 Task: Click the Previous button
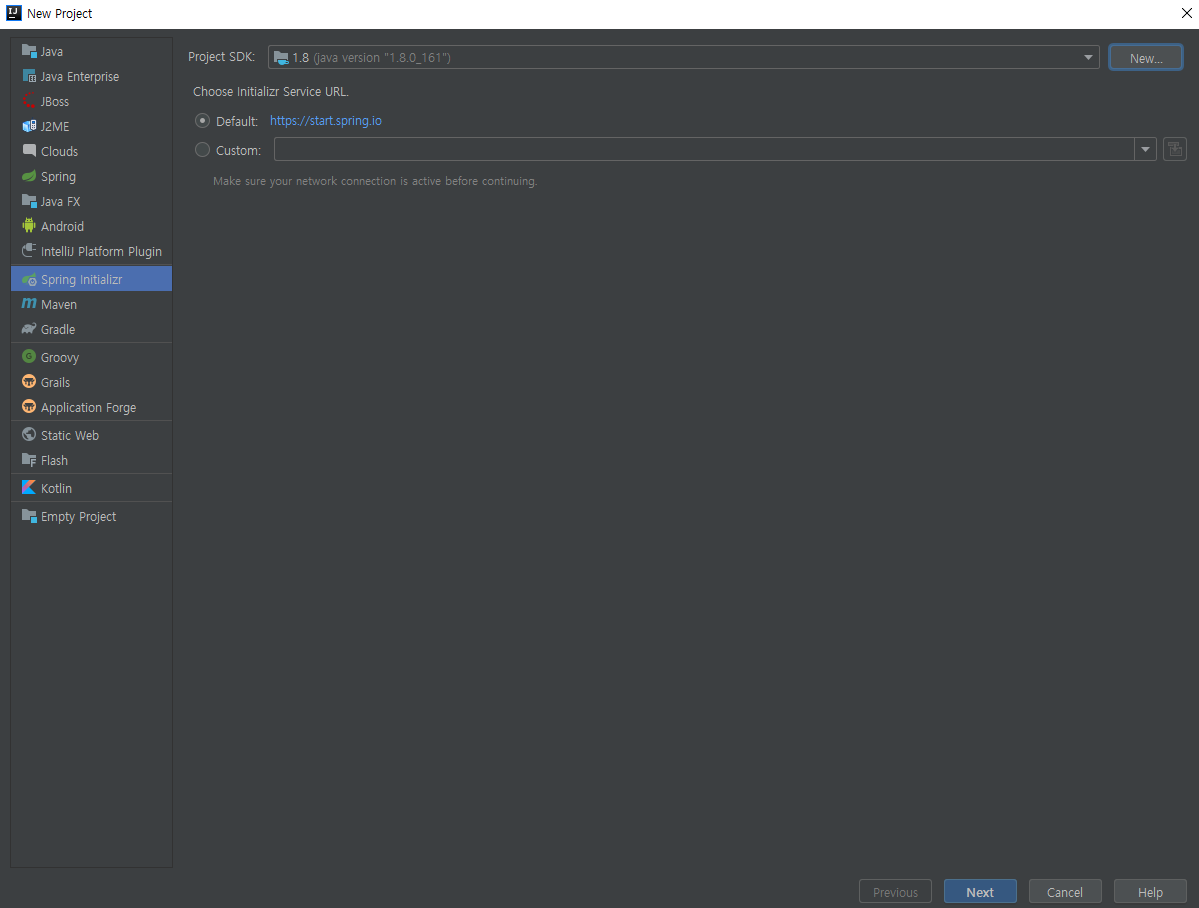[895, 892]
